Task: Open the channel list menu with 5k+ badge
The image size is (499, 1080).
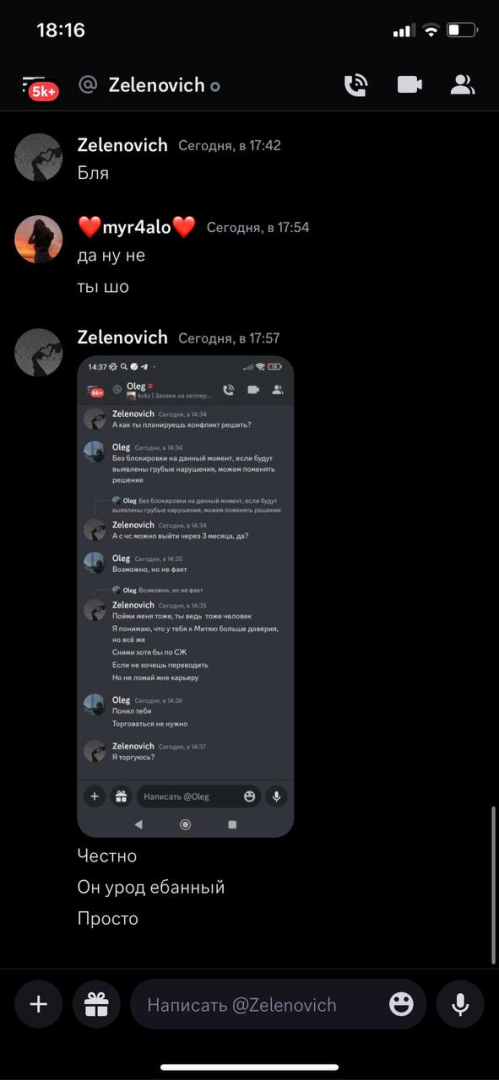Action: pos(39,87)
